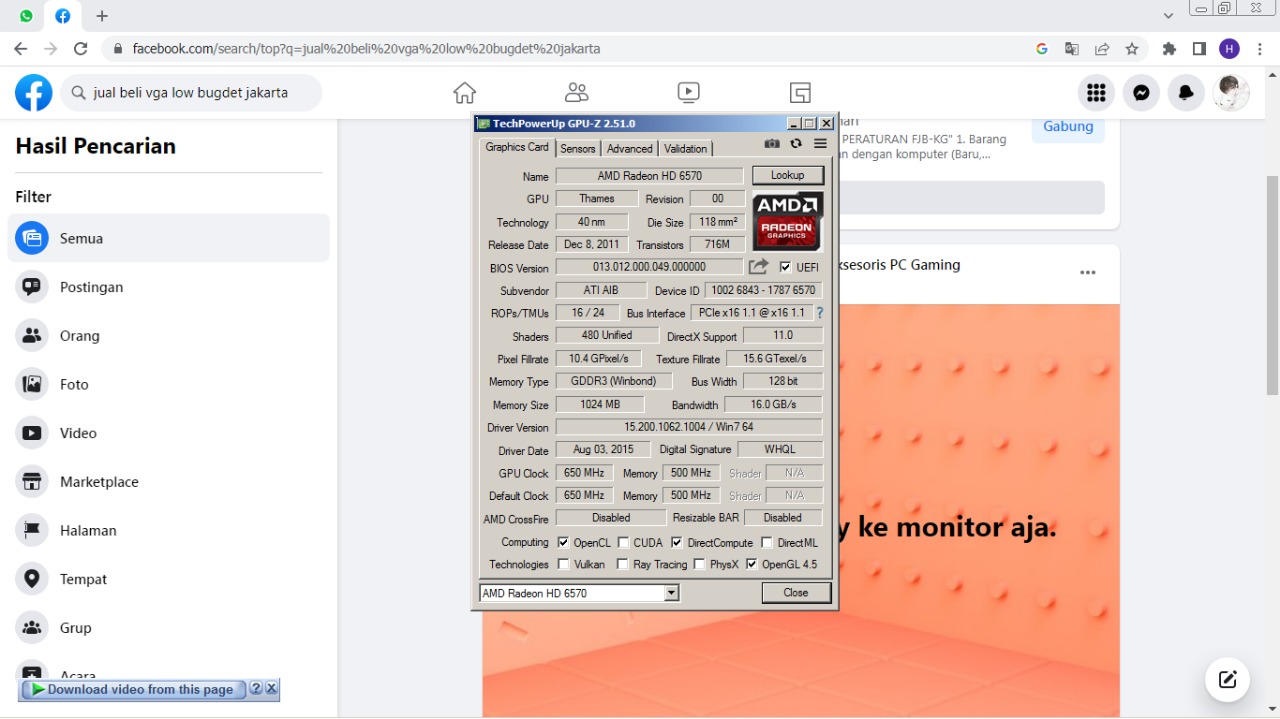This screenshot has height=719, width=1280.
Task: Select the Orang filter
Action: [169, 336]
